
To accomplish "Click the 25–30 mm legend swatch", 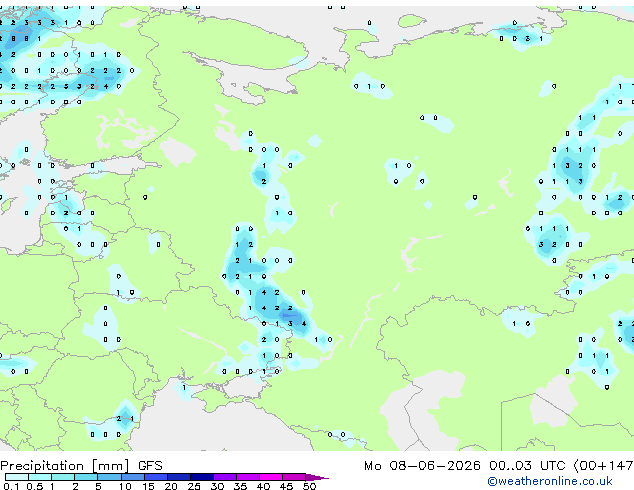I will pos(202,477).
